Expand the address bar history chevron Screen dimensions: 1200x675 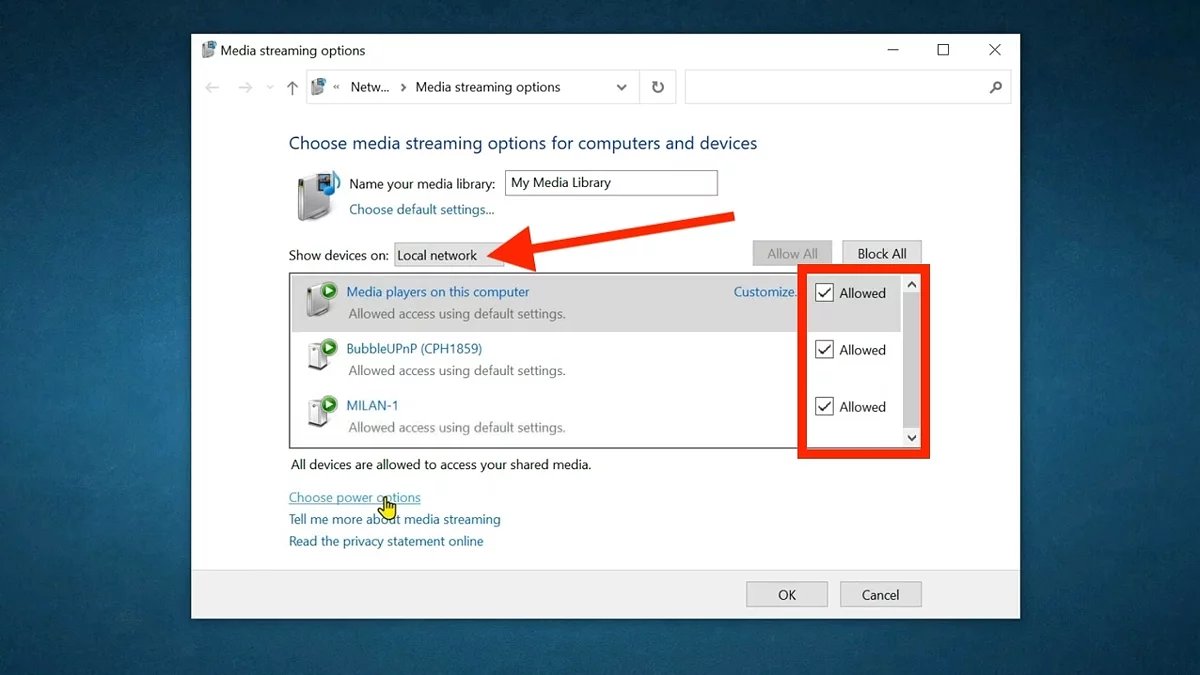621,88
